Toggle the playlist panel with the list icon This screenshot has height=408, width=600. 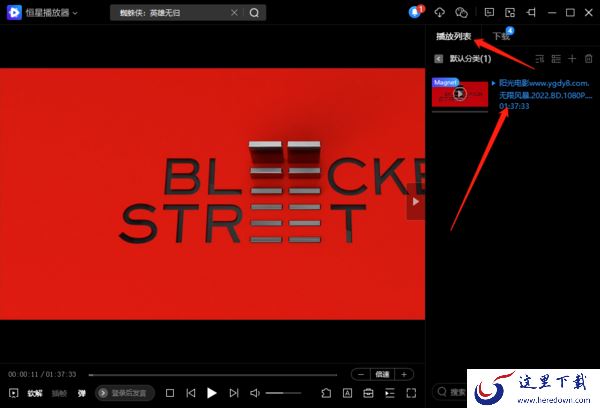point(390,393)
